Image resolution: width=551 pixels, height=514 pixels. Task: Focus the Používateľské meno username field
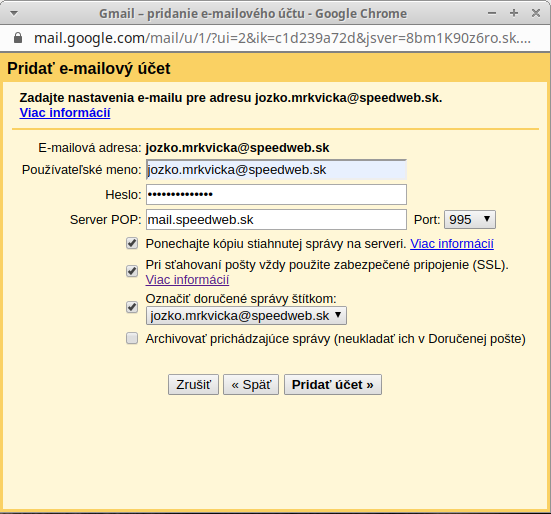coord(276,170)
